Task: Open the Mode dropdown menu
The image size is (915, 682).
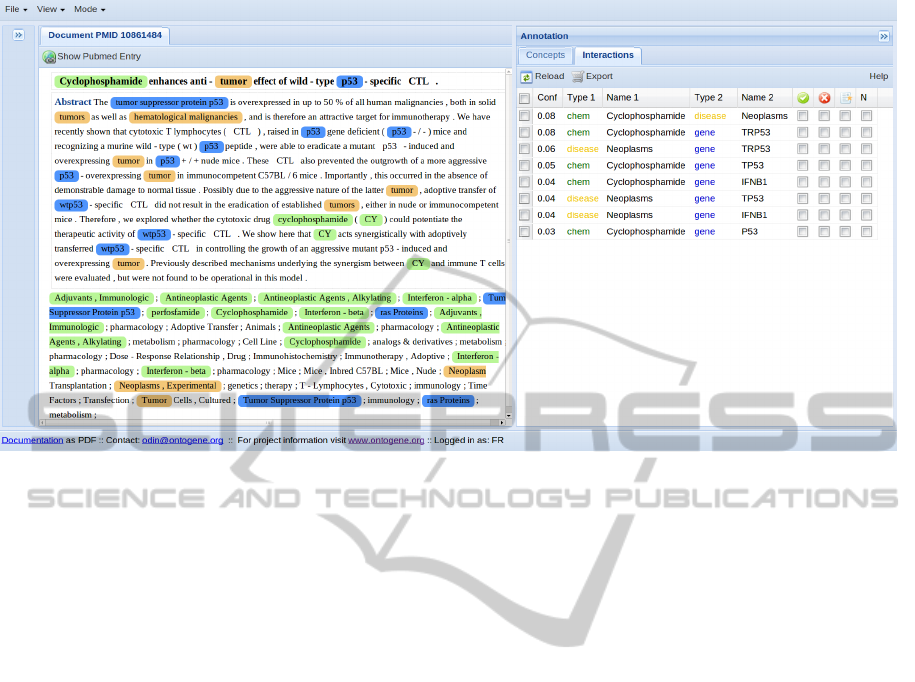Action: (89, 9)
